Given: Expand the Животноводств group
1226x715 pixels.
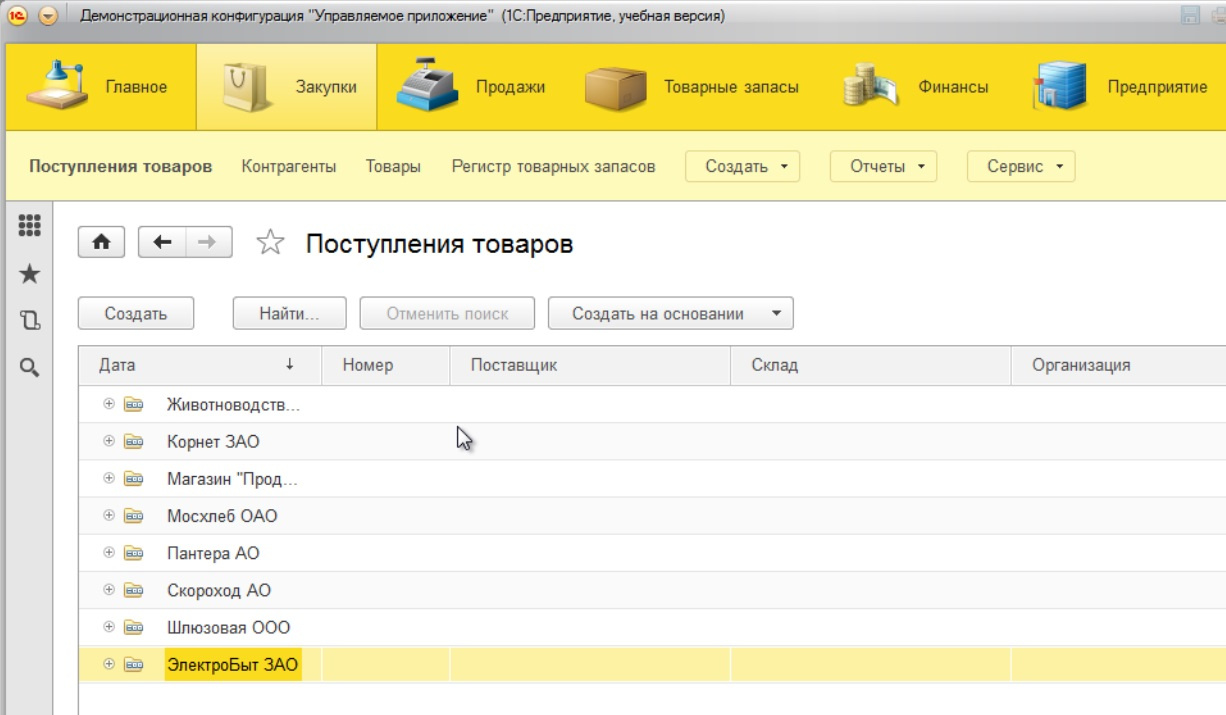Looking at the screenshot, I should click(x=109, y=404).
